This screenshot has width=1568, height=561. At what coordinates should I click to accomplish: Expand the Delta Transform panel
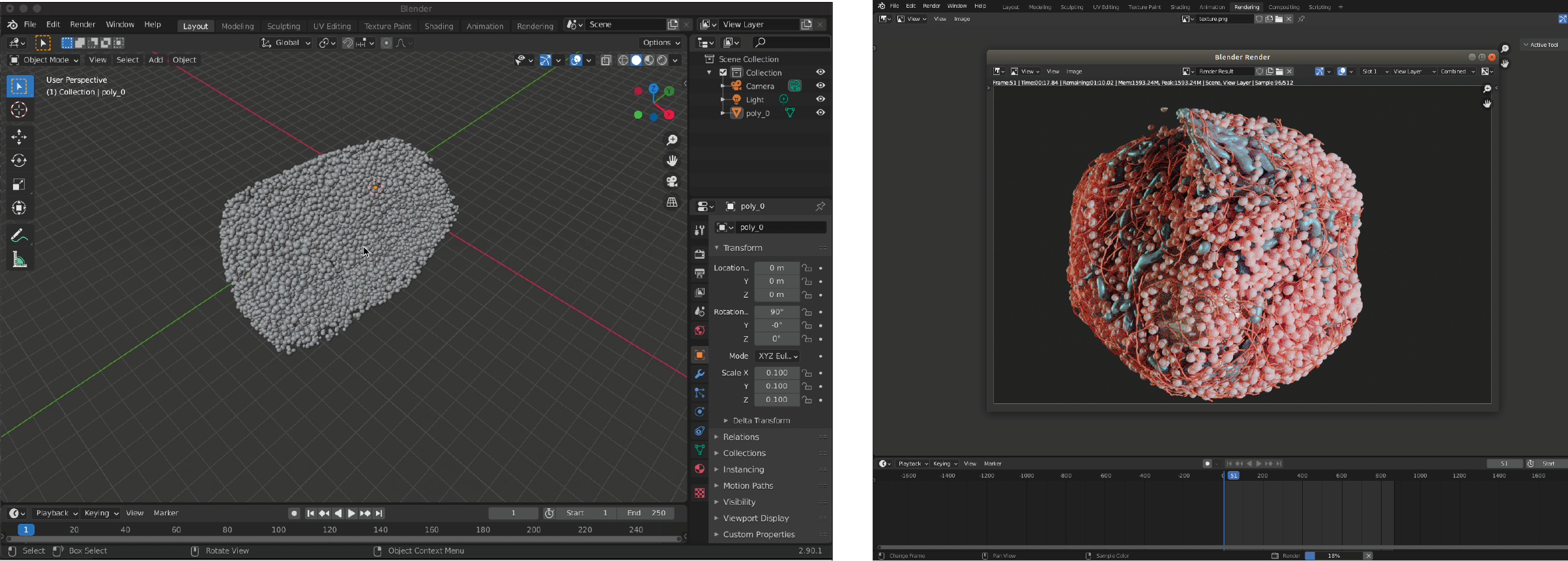point(761,421)
